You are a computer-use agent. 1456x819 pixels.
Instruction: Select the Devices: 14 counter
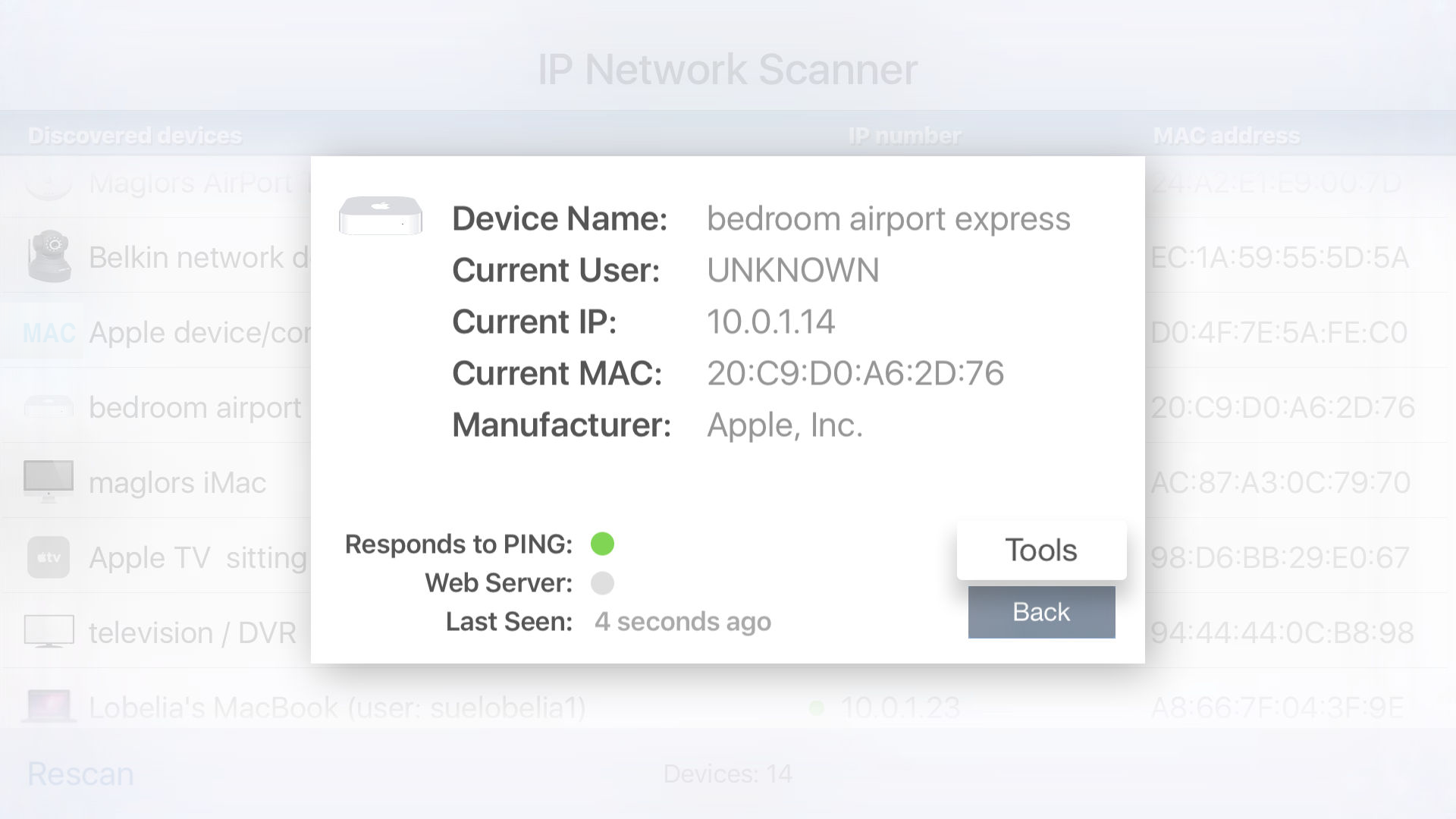point(727,773)
